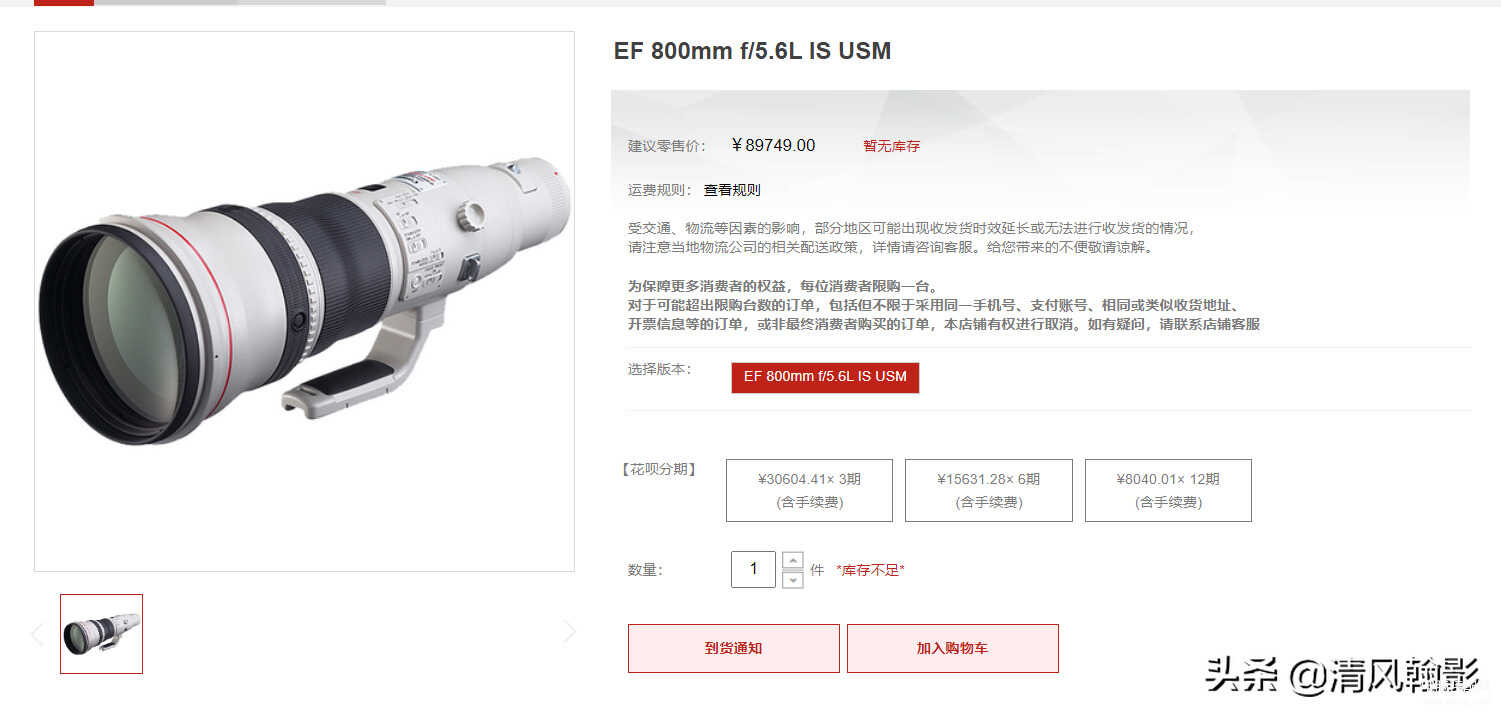The width and height of the screenshot is (1501, 715).
Task: Select the small lens thumbnail image
Action: click(101, 634)
